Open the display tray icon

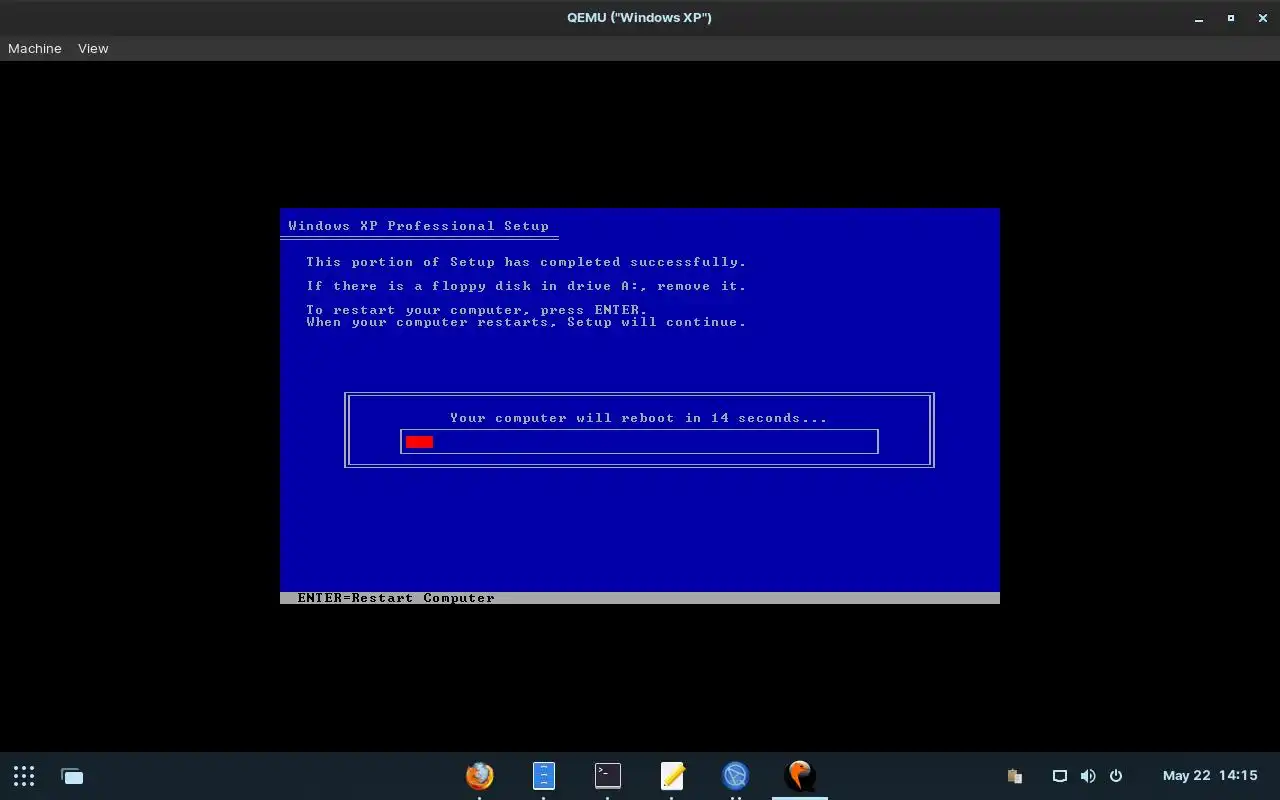[x=1060, y=776]
